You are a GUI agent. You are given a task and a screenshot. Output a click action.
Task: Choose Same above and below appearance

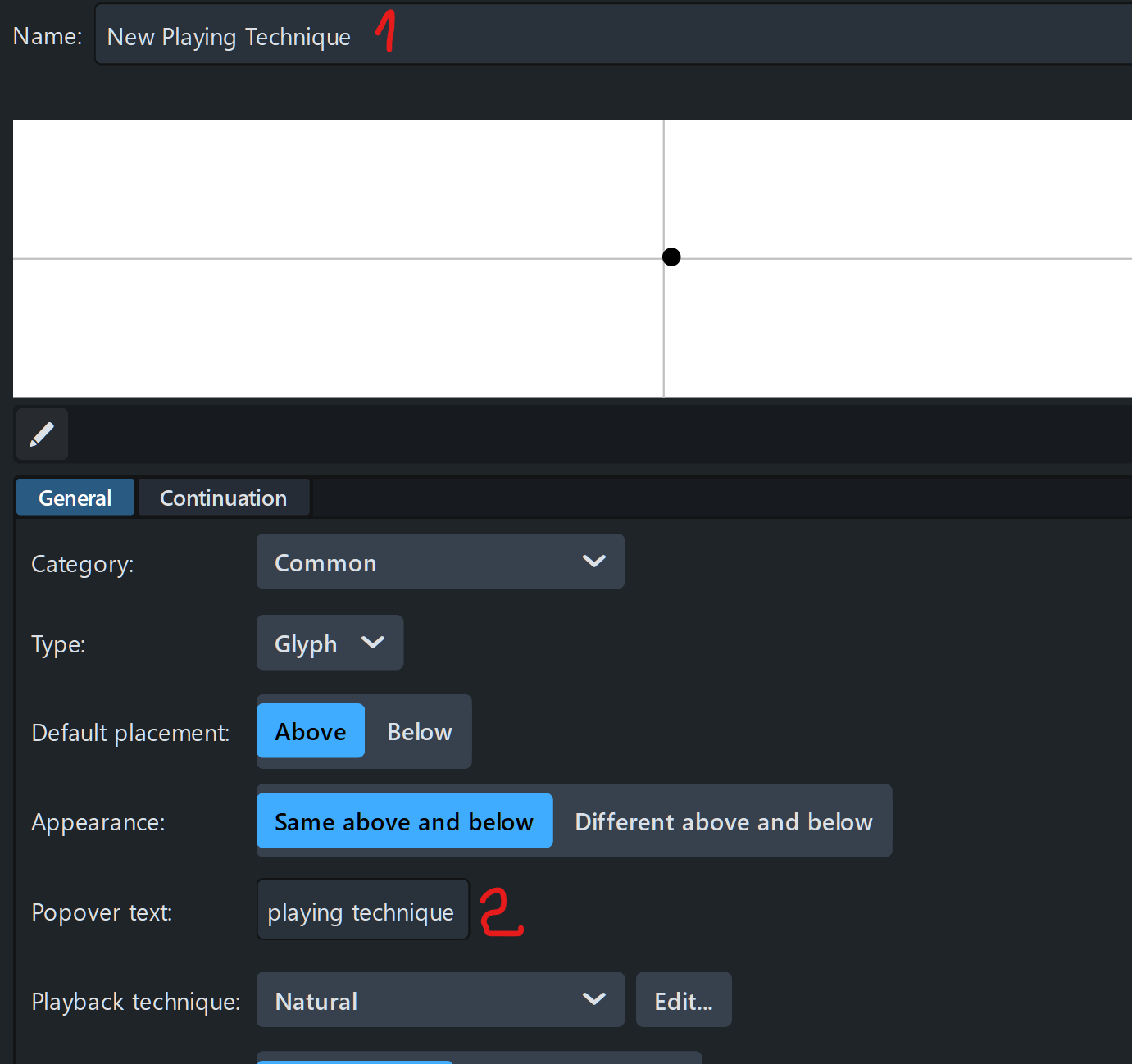point(405,821)
